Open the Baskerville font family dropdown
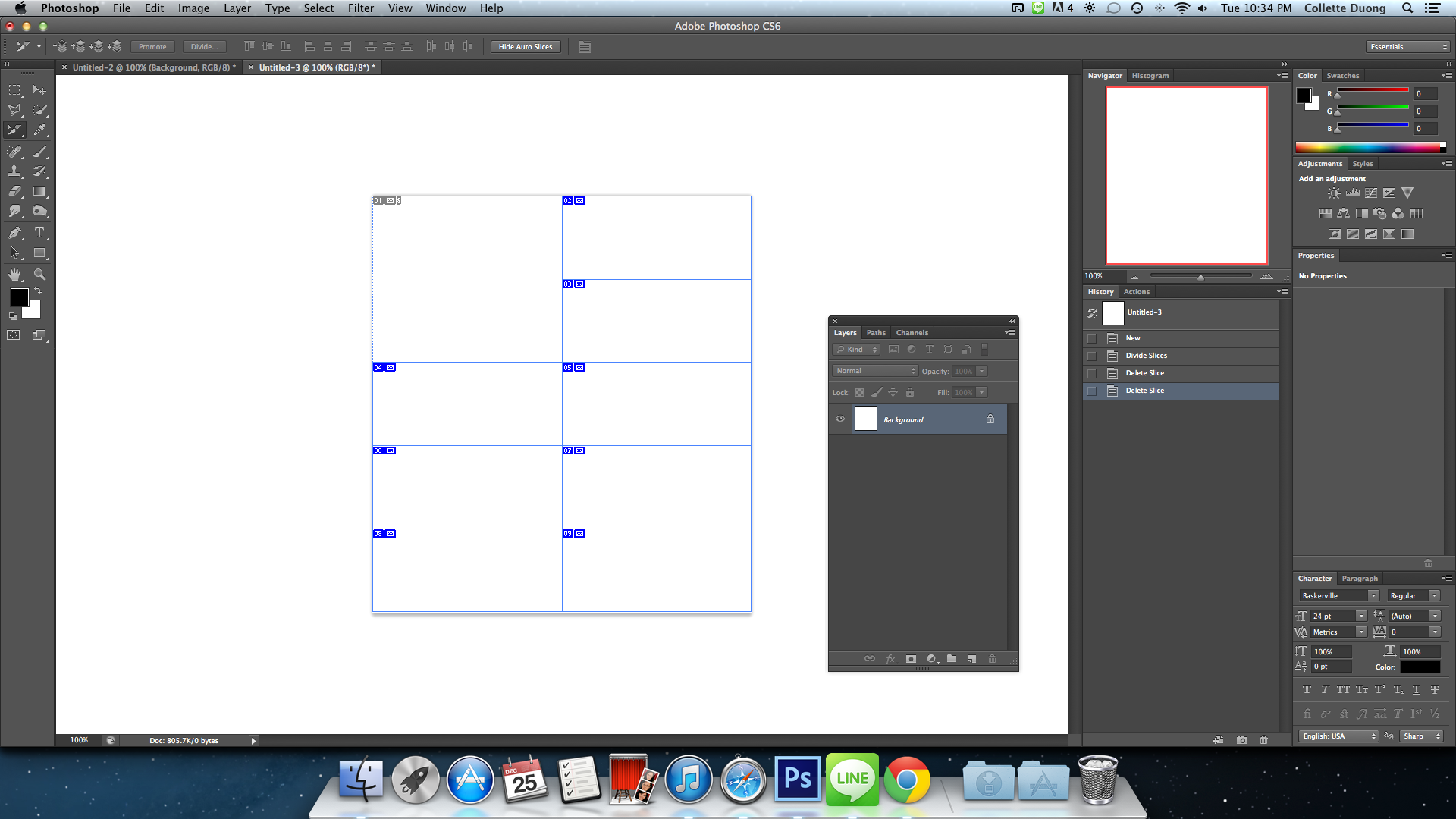This screenshot has height=819, width=1456. (1373, 595)
